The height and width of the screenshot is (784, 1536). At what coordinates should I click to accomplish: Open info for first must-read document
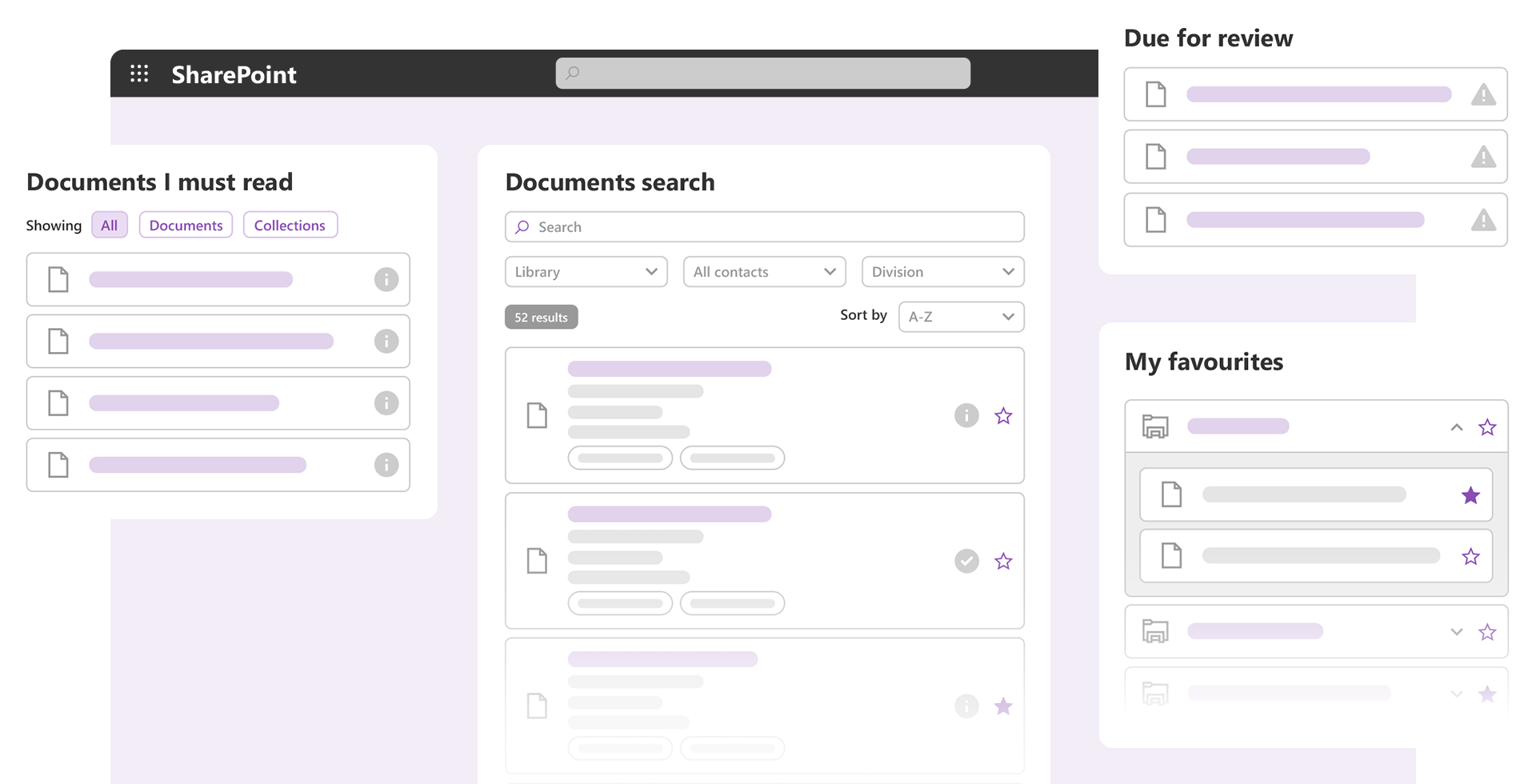tap(386, 279)
